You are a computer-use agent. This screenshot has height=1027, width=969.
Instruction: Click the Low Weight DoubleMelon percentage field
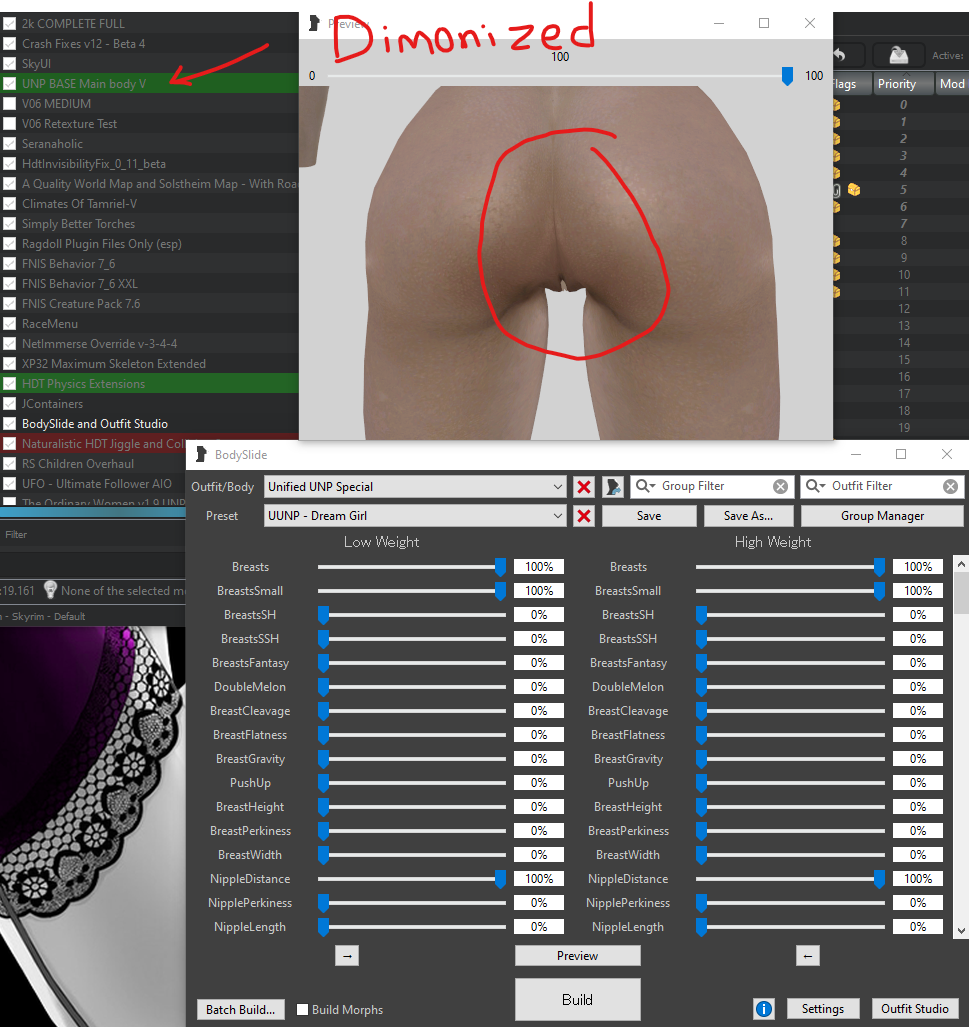[539, 686]
